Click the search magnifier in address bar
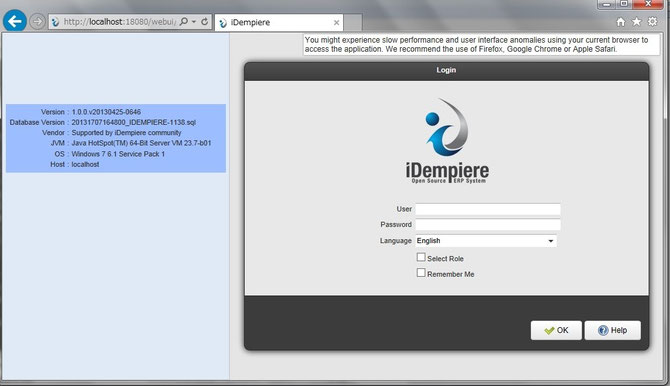 pyautogui.click(x=184, y=21)
